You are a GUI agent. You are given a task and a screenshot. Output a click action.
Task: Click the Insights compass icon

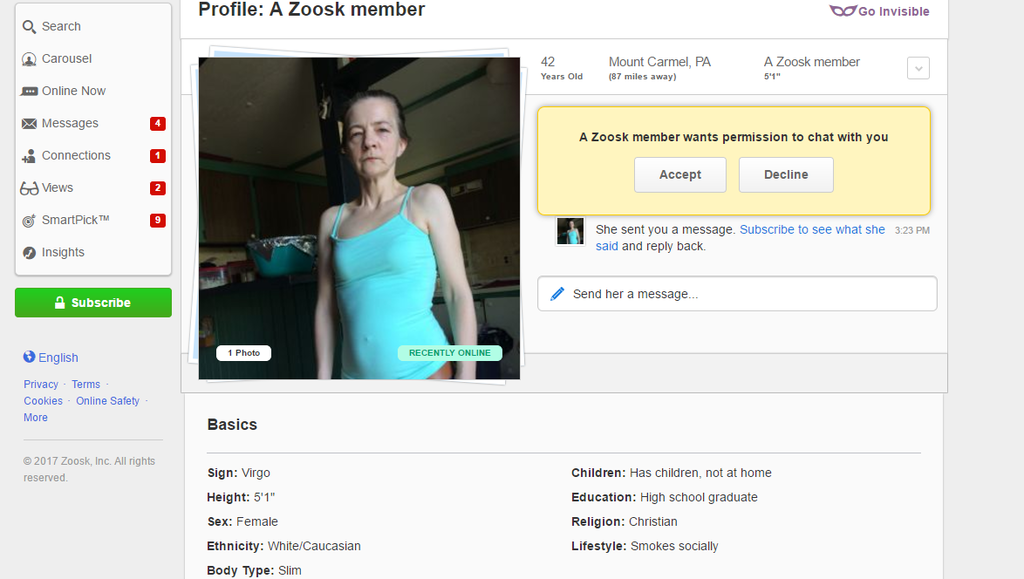pyautogui.click(x=29, y=253)
